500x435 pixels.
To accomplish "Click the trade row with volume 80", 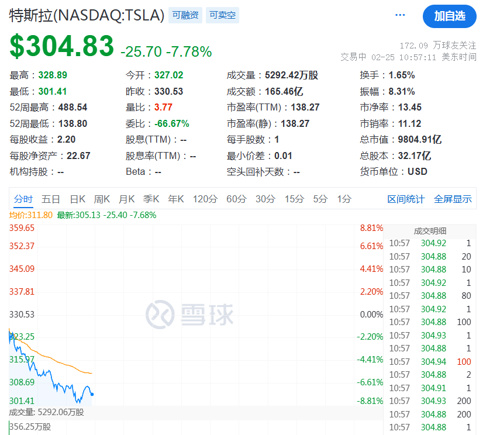I will pos(430,296).
